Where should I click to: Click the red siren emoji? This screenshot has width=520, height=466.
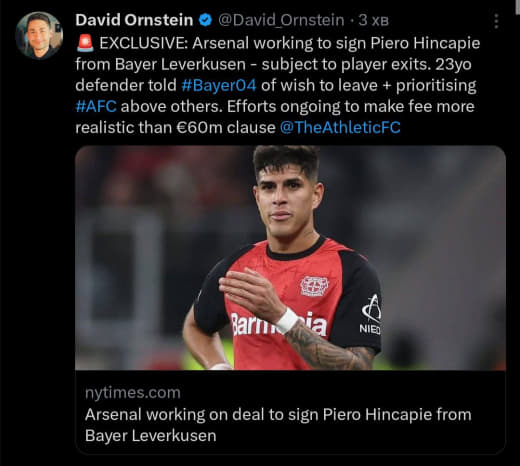click(x=85, y=44)
